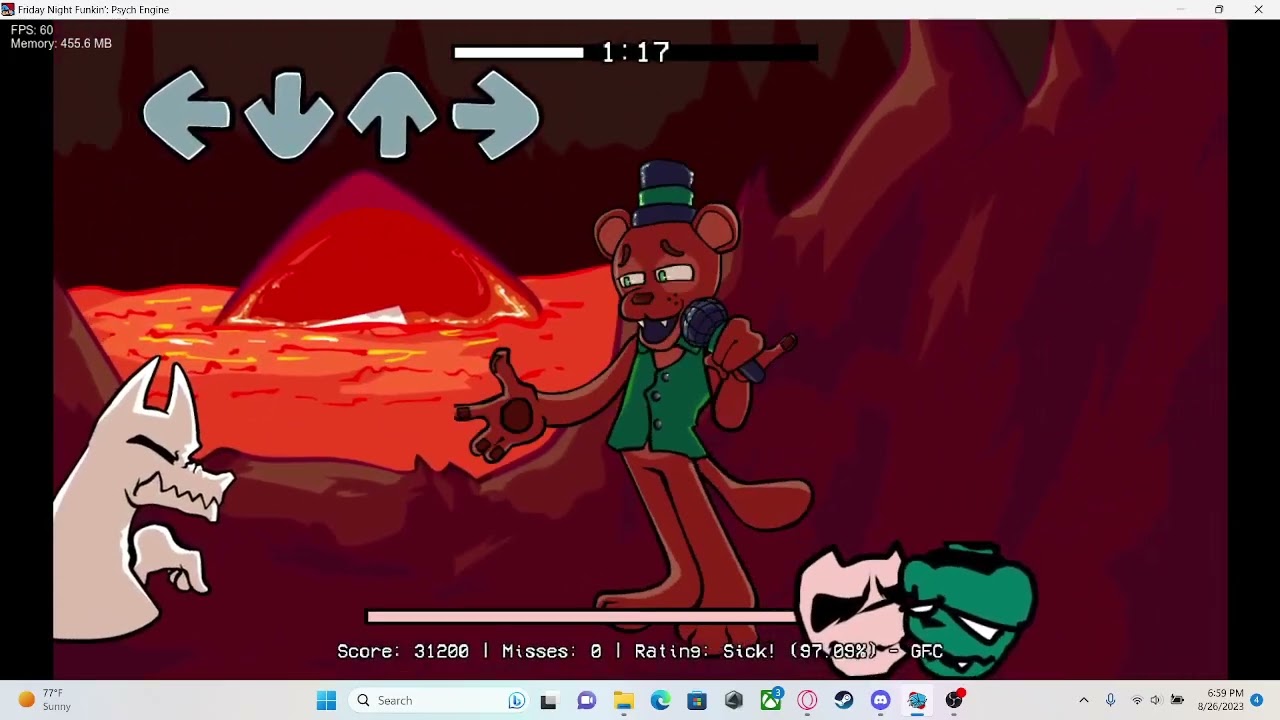
Task: Launch Microsoft Edge from taskbar
Action: pyautogui.click(x=660, y=700)
